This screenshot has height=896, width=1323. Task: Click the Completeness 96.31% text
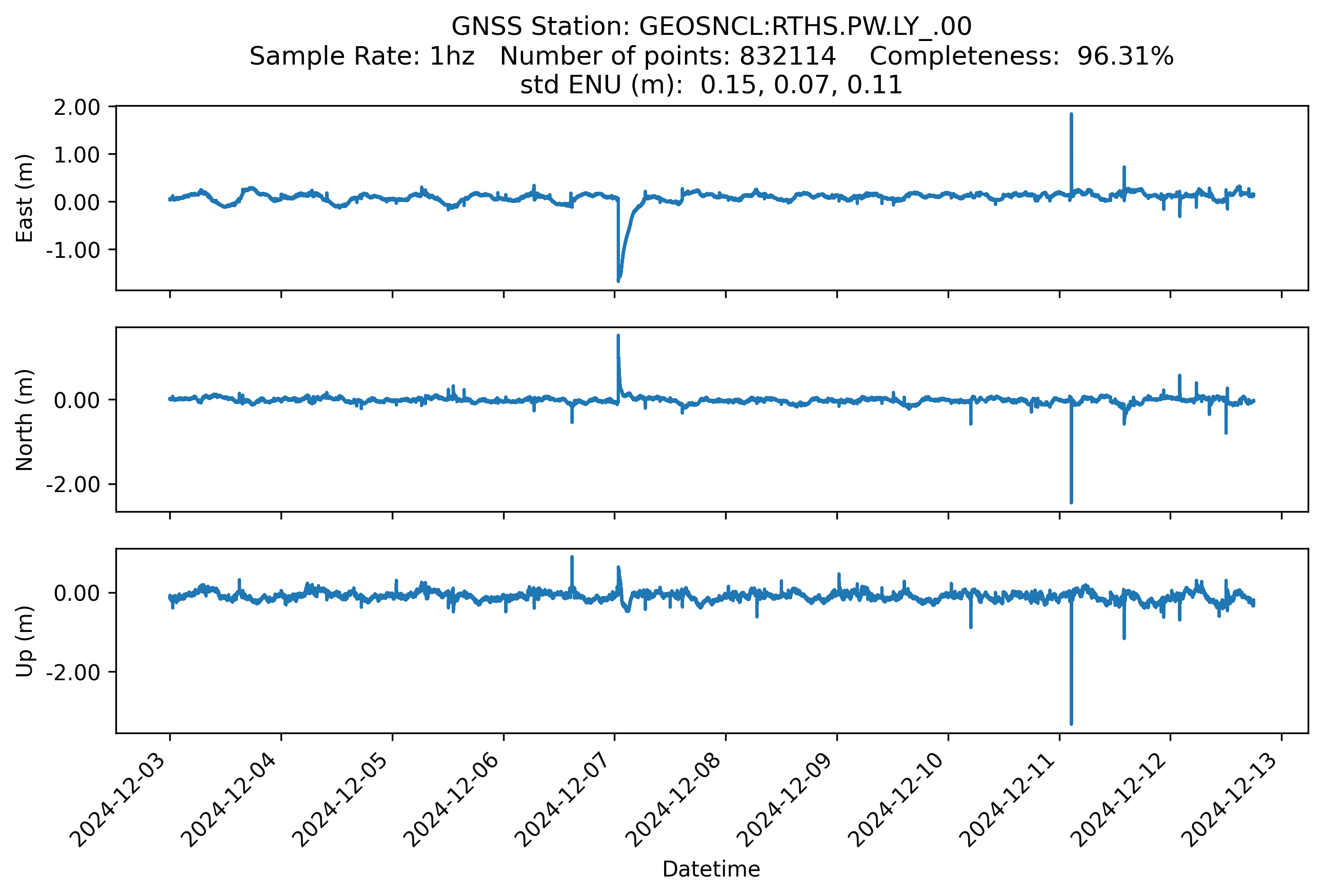(1021, 56)
